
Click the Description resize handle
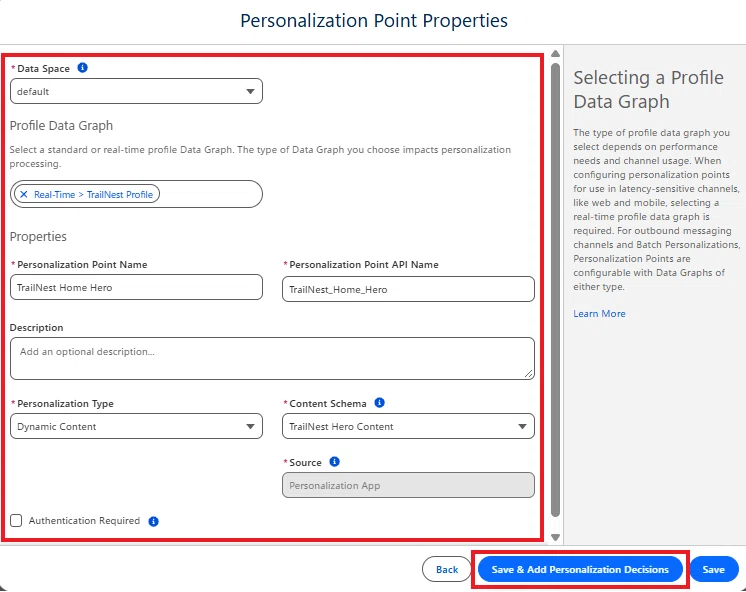(529, 374)
